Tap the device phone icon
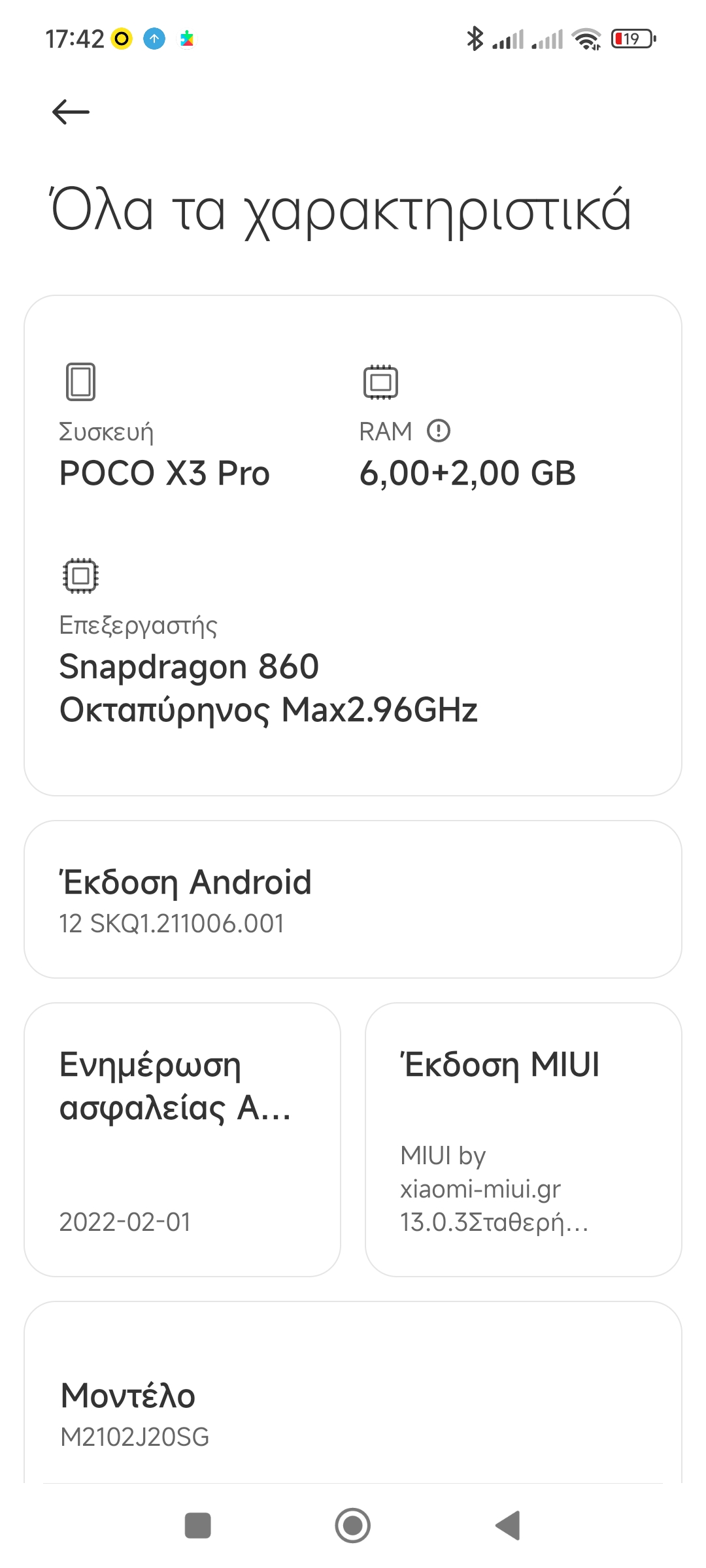This screenshot has width=706, height=1568. click(80, 382)
